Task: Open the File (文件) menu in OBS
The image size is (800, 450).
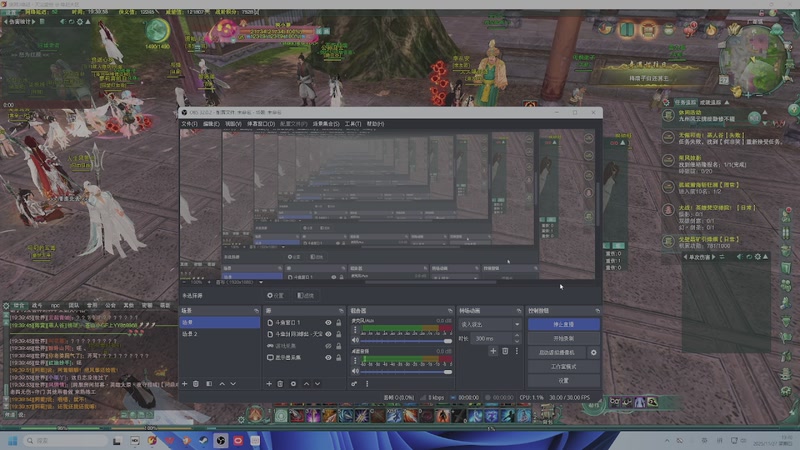Action: [189, 124]
